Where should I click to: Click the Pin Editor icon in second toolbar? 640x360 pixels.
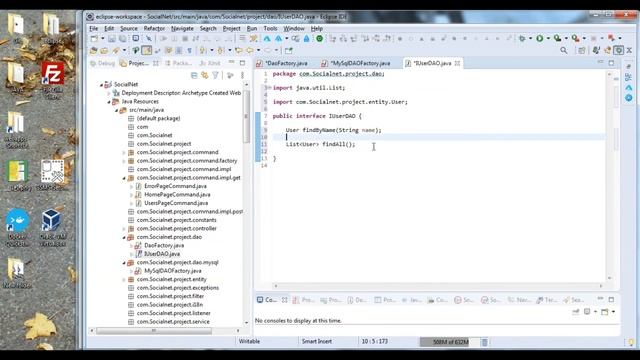pyautogui.click(x=289, y=50)
